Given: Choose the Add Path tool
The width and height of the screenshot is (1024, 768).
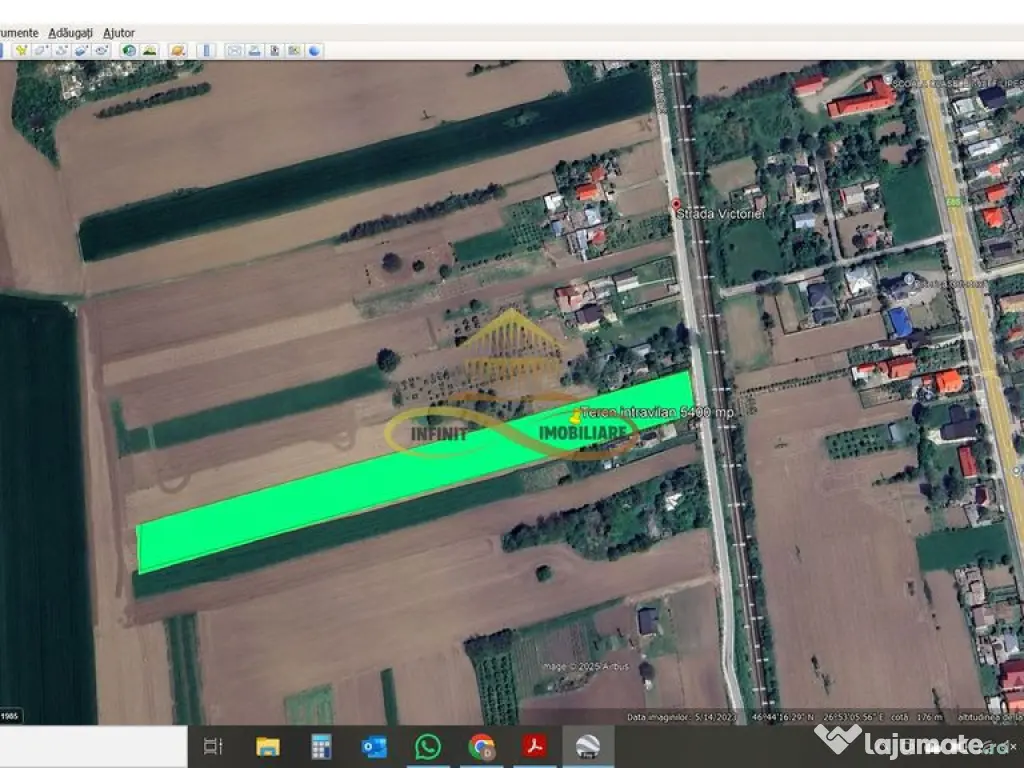Looking at the screenshot, I should (61, 50).
